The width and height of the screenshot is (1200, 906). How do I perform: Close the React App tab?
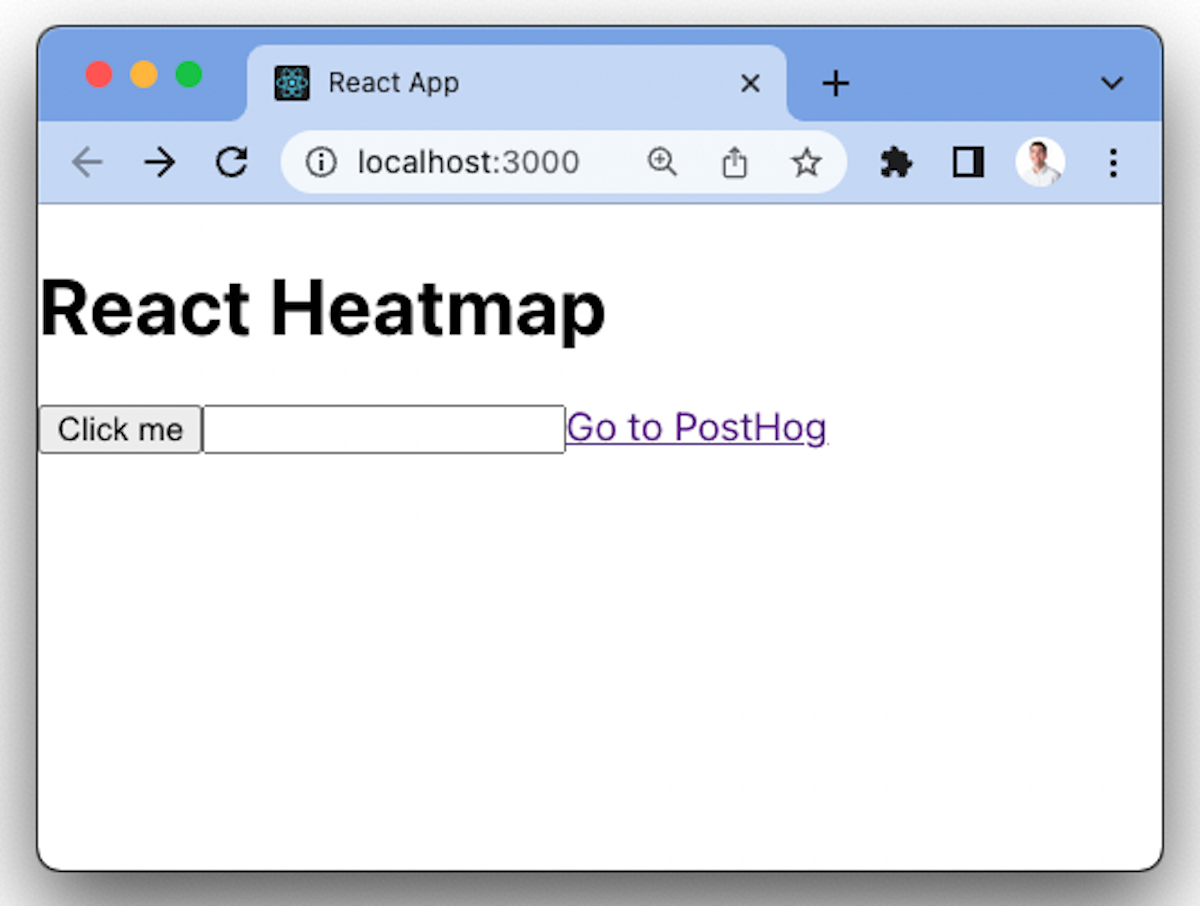click(x=750, y=84)
